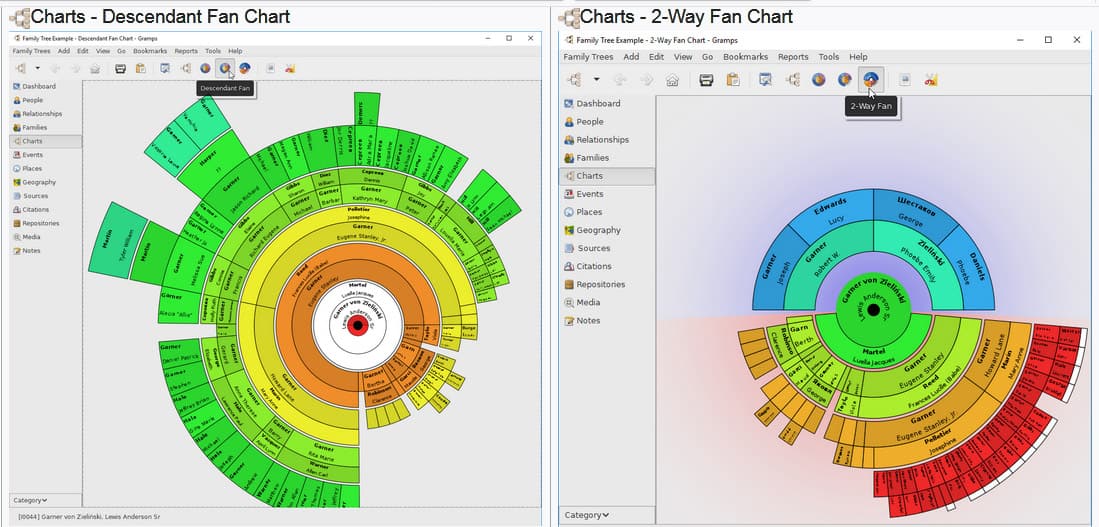Viewport: 1099px width, 527px height.
Task: Click black center dot of Descendant fan chart
Action: pos(357,325)
